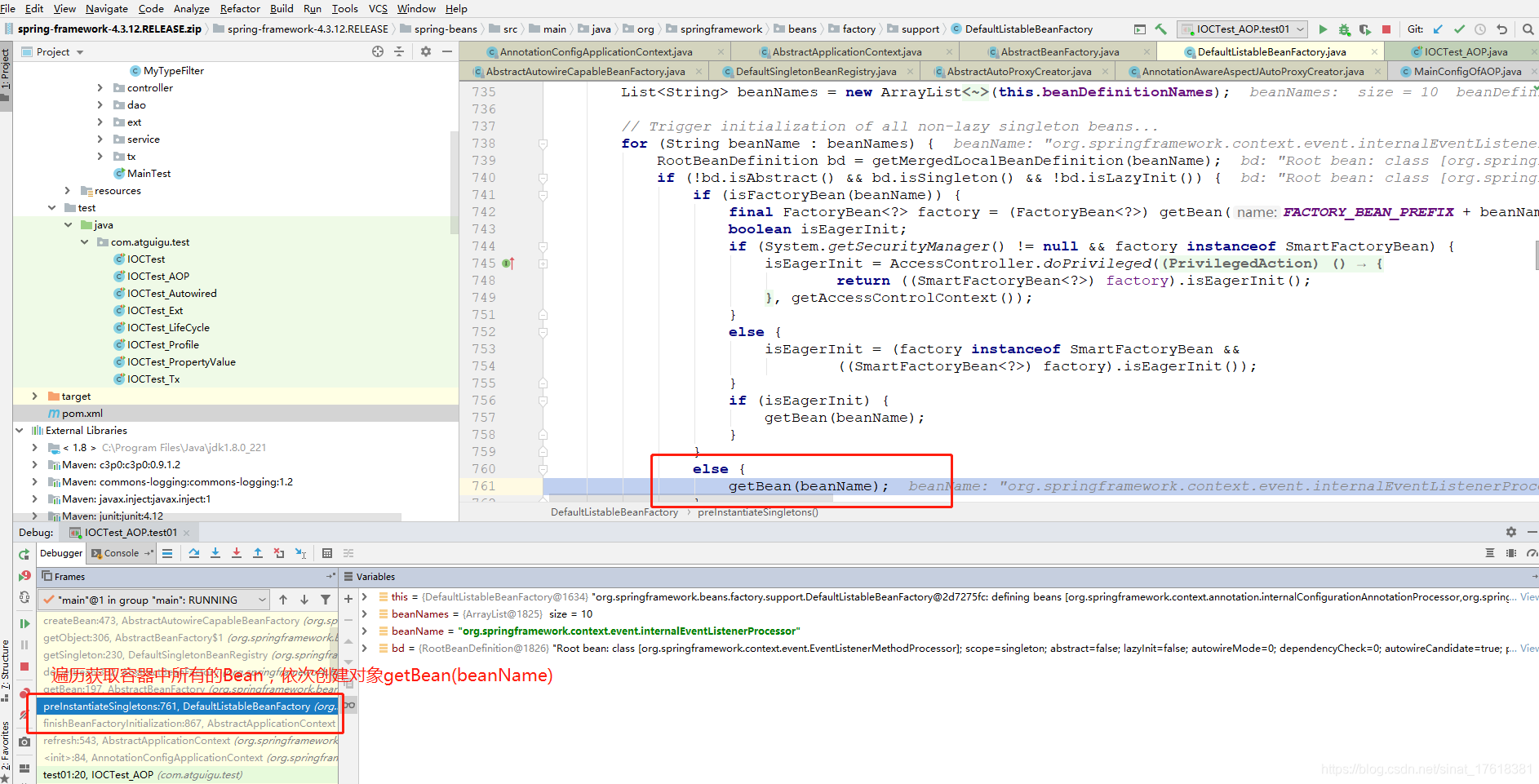This screenshot has height=784, width=1539.
Task: Open Debug panel gear settings
Action: point(1511,532)
